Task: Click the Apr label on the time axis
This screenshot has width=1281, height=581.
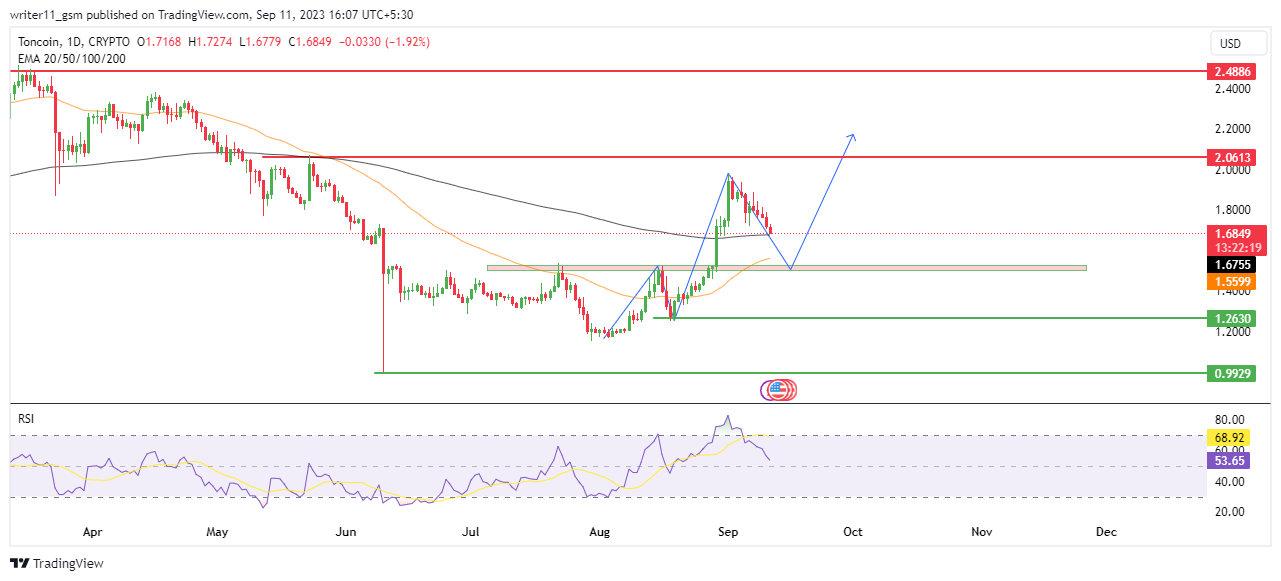Action: coord(91,533)
